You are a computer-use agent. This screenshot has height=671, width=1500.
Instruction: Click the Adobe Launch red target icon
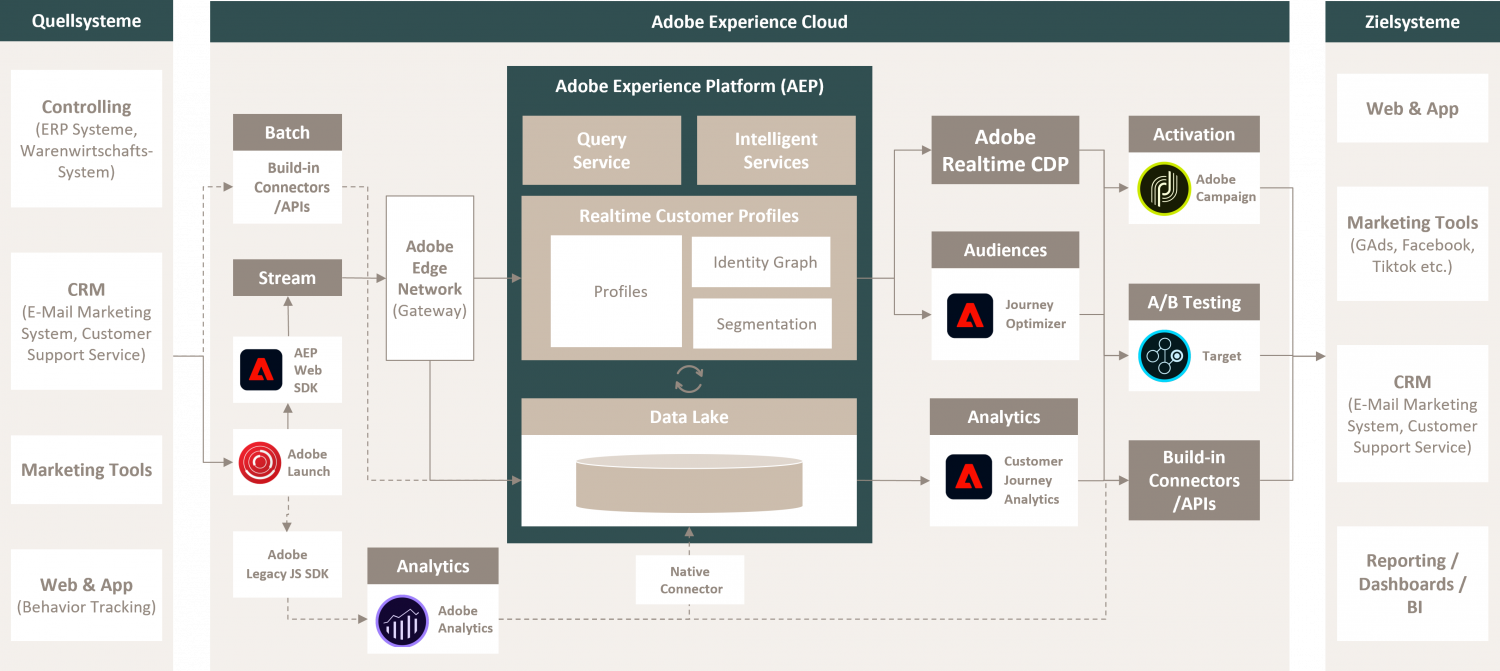point(259,462)
